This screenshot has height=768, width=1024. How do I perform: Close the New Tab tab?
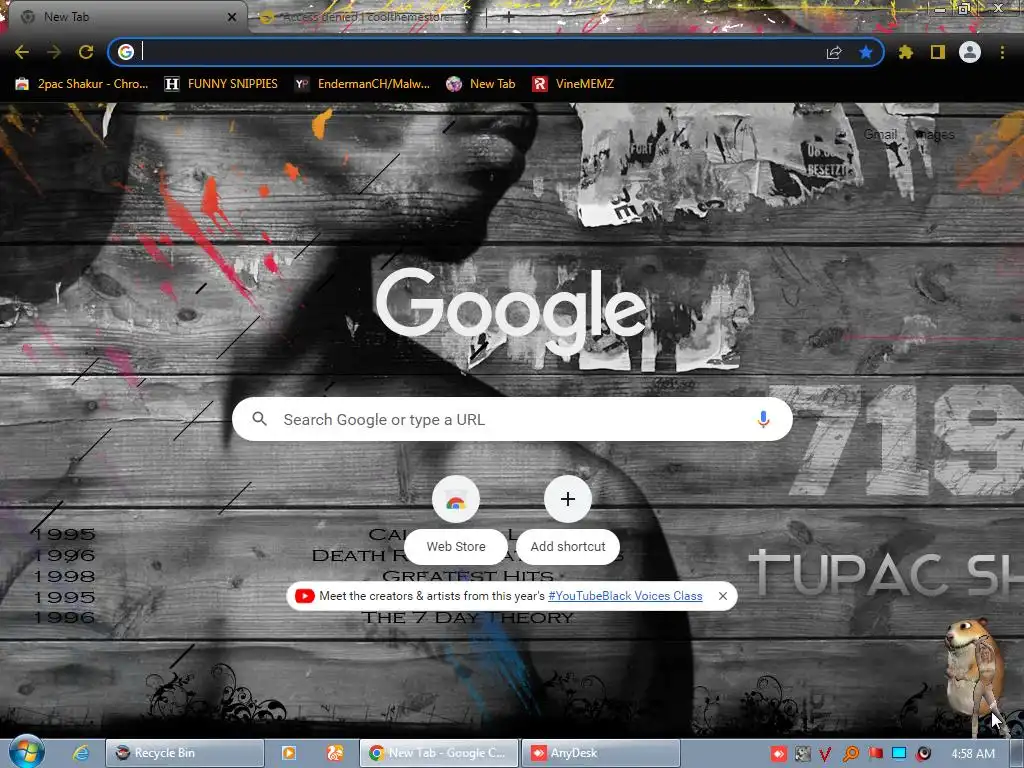(x=232, y=17)
